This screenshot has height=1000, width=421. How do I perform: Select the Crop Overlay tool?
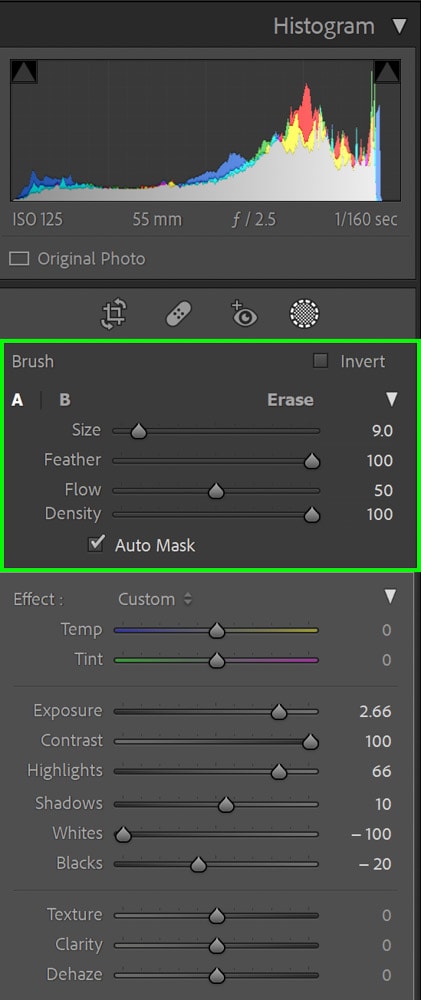[x=115, y=314]
